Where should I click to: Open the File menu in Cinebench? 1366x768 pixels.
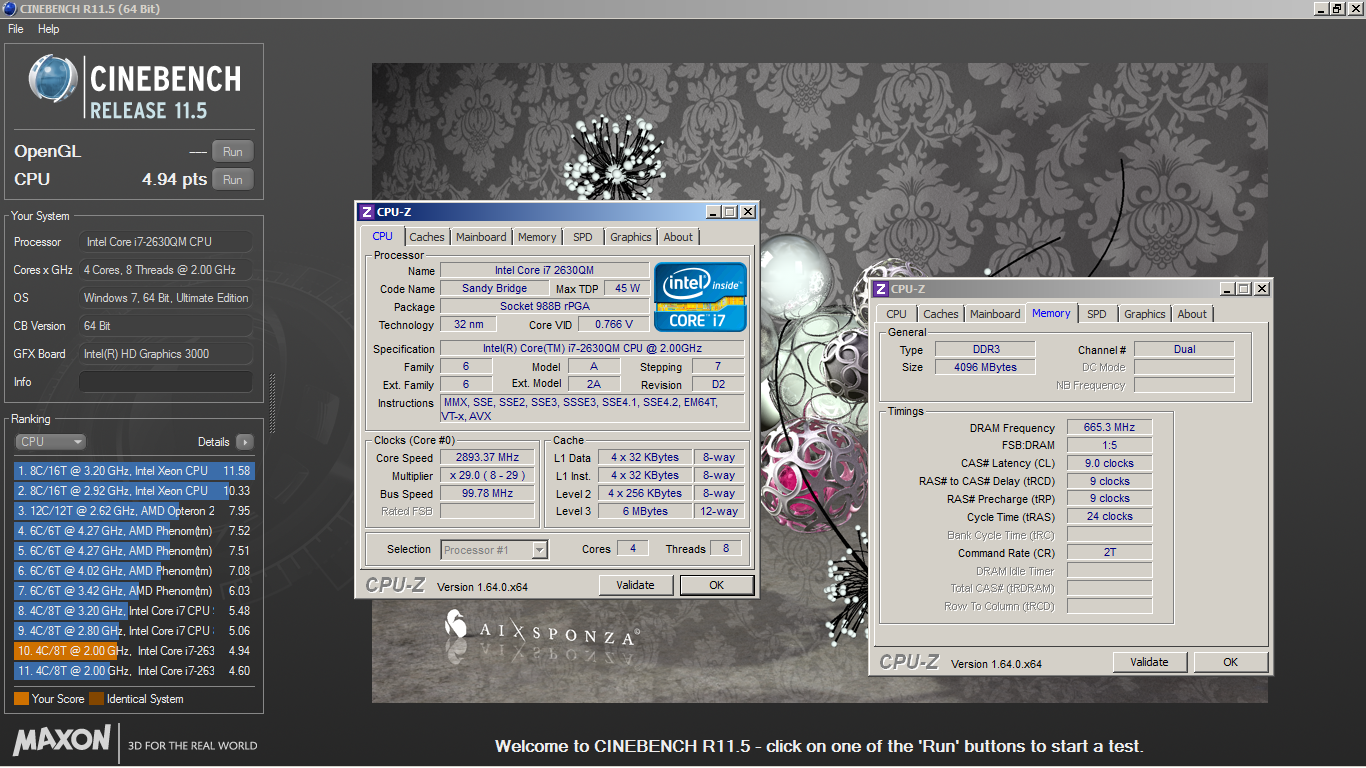pos(16,29)
